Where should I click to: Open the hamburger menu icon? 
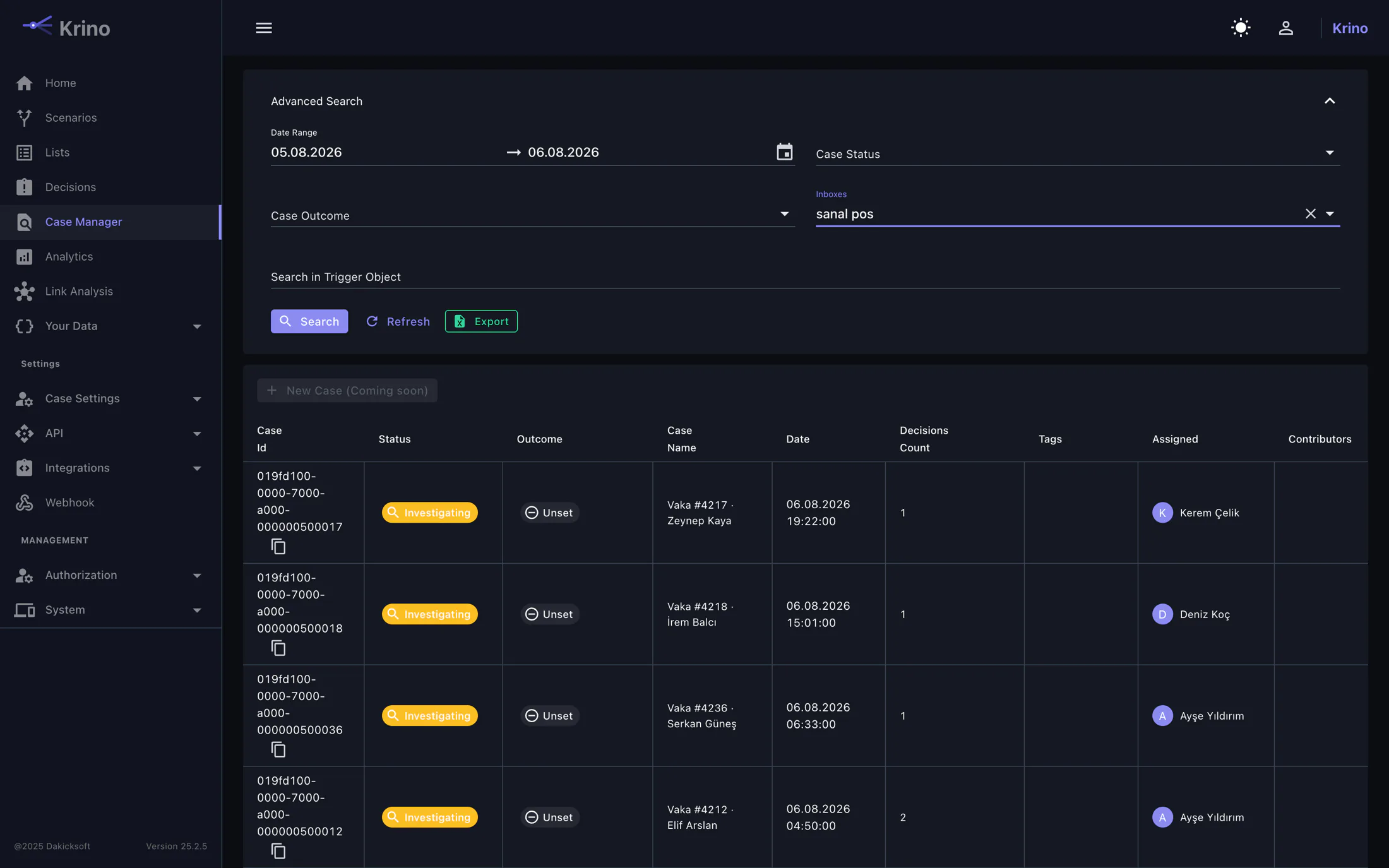point(264,28)
